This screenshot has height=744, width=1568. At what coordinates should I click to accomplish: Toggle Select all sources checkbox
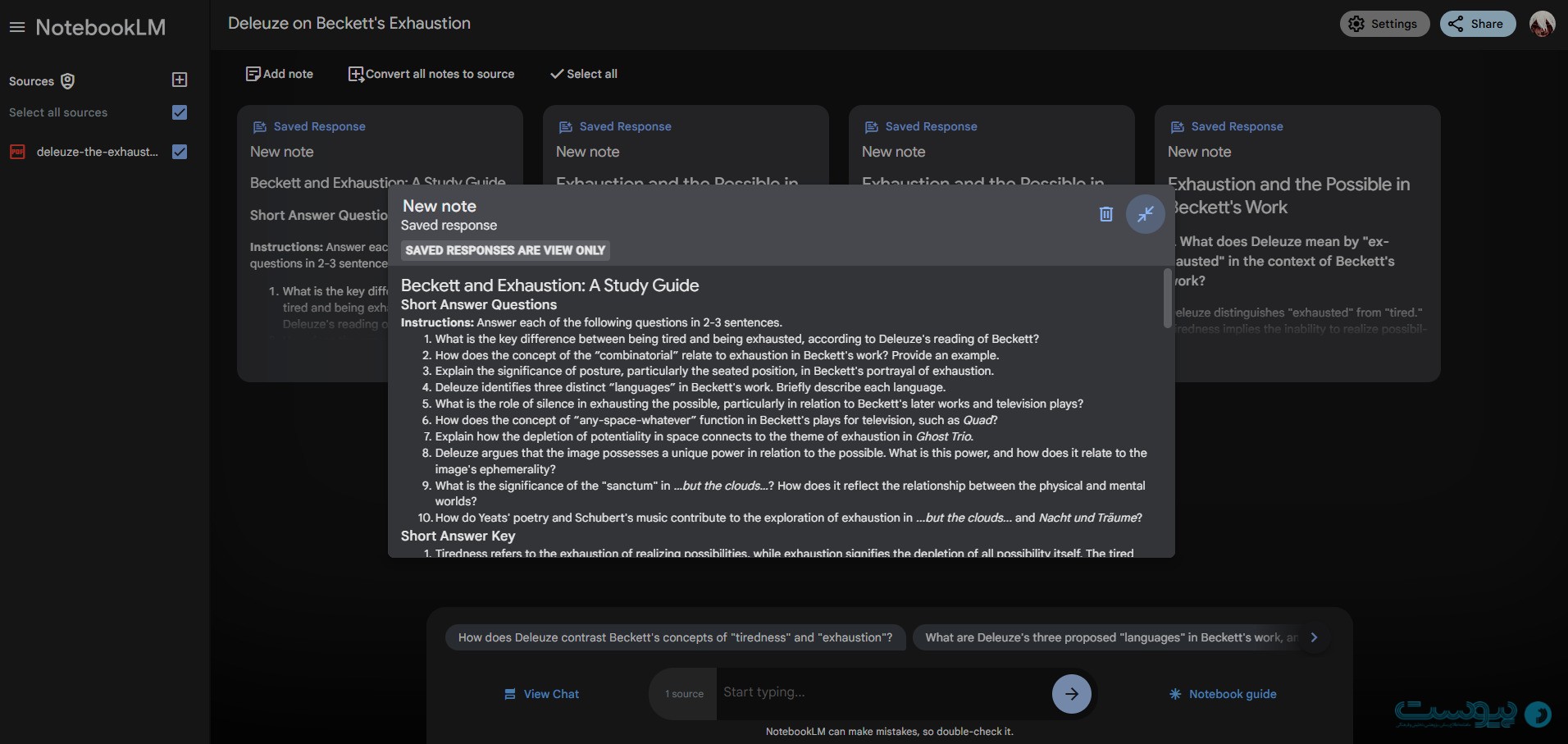coord(180,112)
